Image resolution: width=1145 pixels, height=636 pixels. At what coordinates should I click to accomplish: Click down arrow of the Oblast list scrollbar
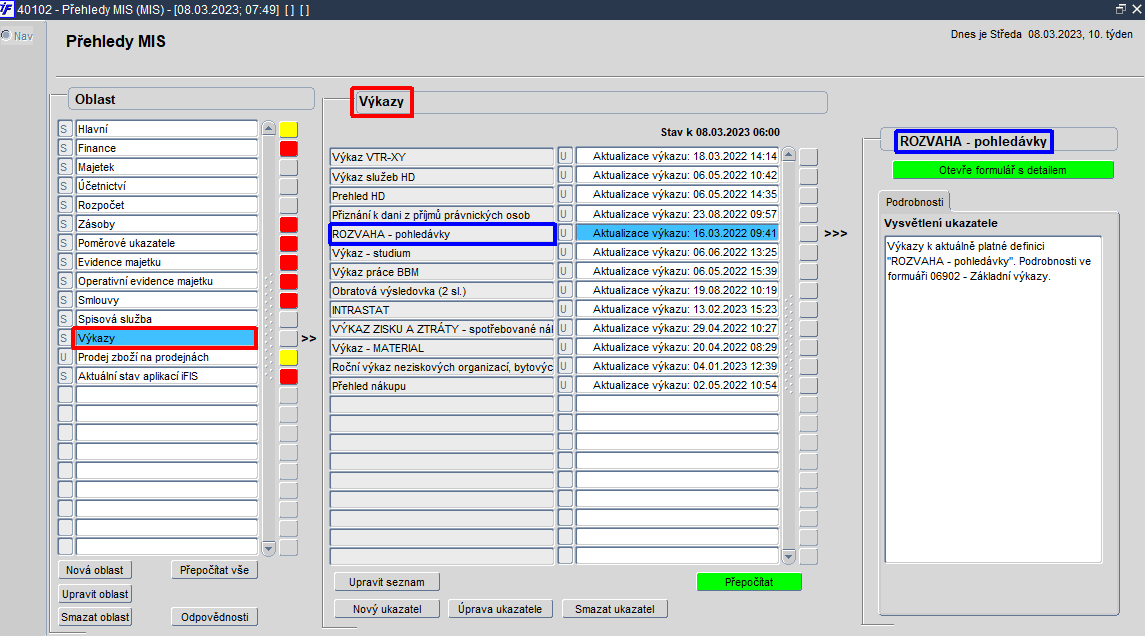click(x=268, y=548)
